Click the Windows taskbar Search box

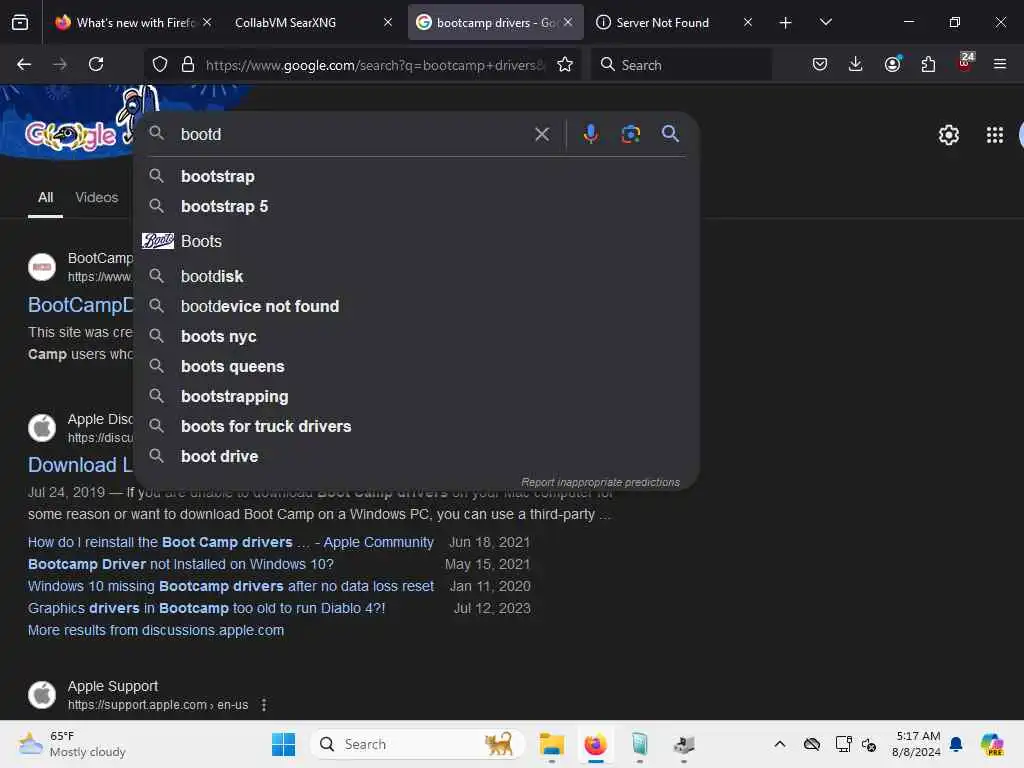[x=417, y=744]
